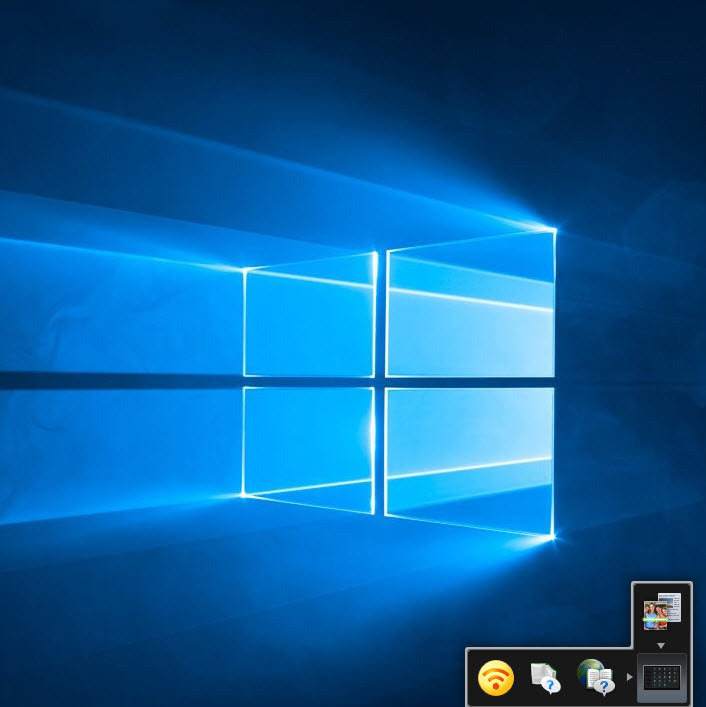This screenshot has width=706, height=707.
Task: Open the document help icon with question mark
Action: (x=545, y=678)
